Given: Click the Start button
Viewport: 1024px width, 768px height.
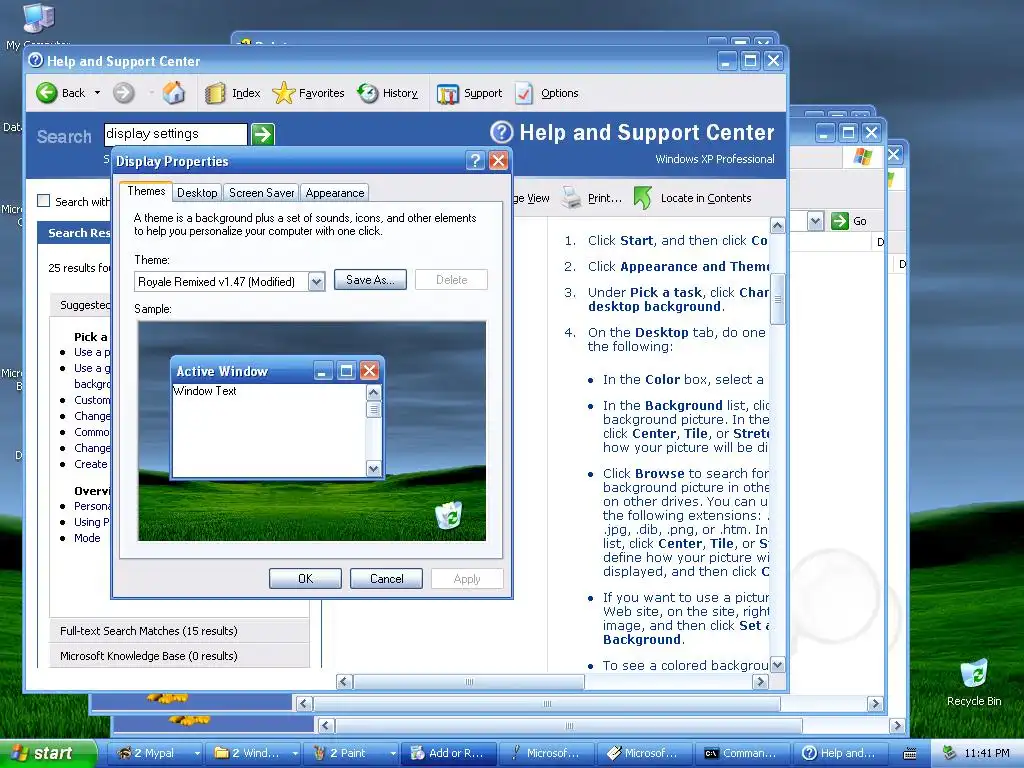Looking at the screenshot, I should pos(48,753).
